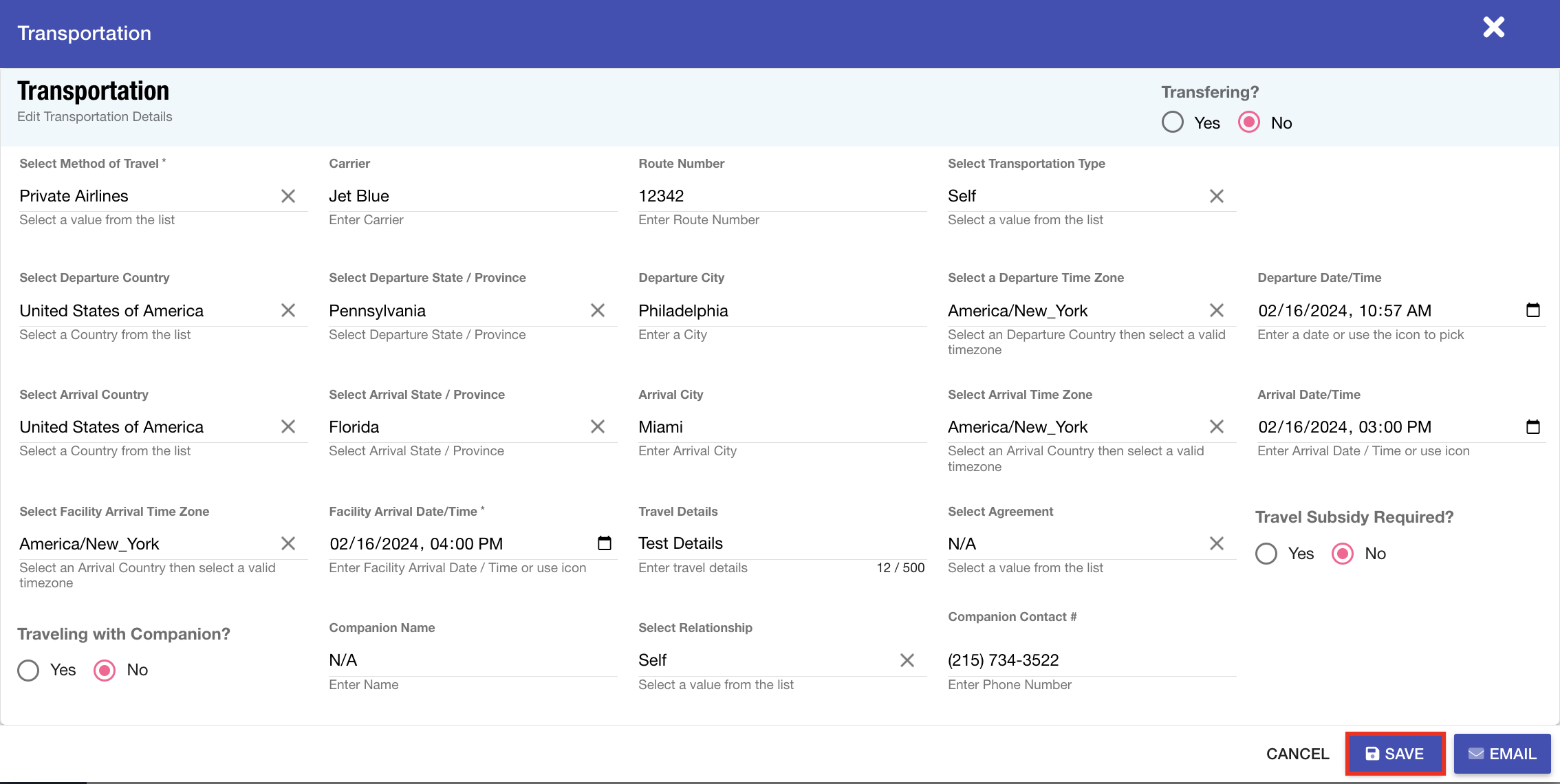
Task: Cancel the transportation edit
Action: (1297, 754)
